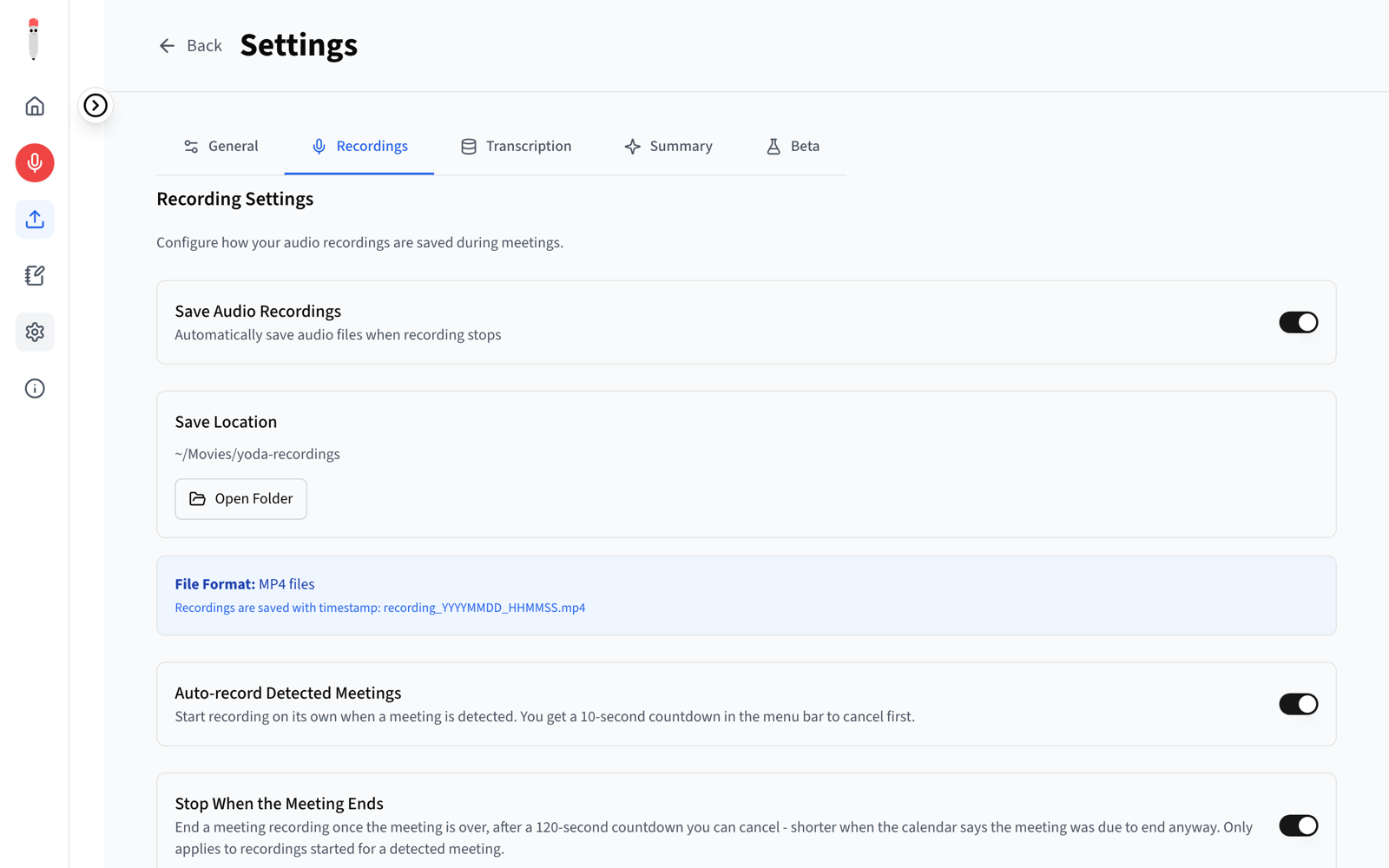Click the File Format: MP4 files text
Screen dimensions: 1389x868
245,584
